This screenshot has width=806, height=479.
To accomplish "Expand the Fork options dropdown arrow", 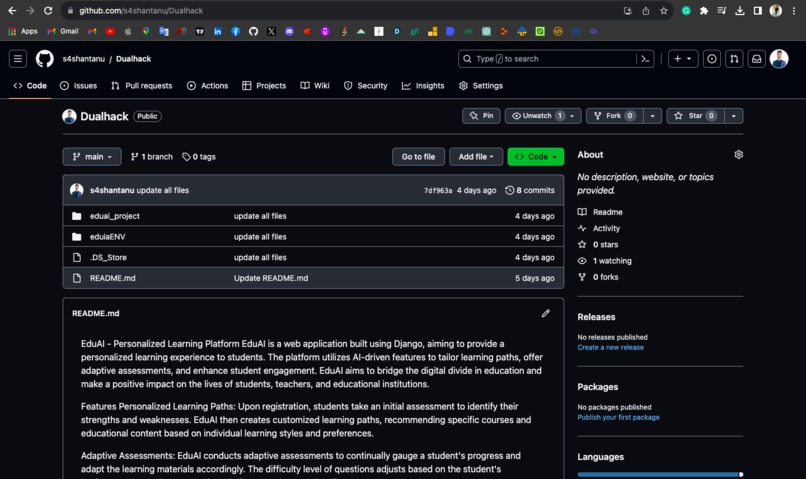I will point(652,116).
